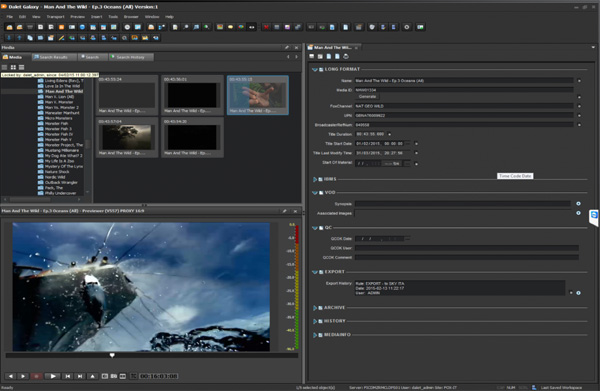The width and height of the screenshot is (600, 391).
Task: Select the Outback Wrangler folder
Action: pos(57,182)
